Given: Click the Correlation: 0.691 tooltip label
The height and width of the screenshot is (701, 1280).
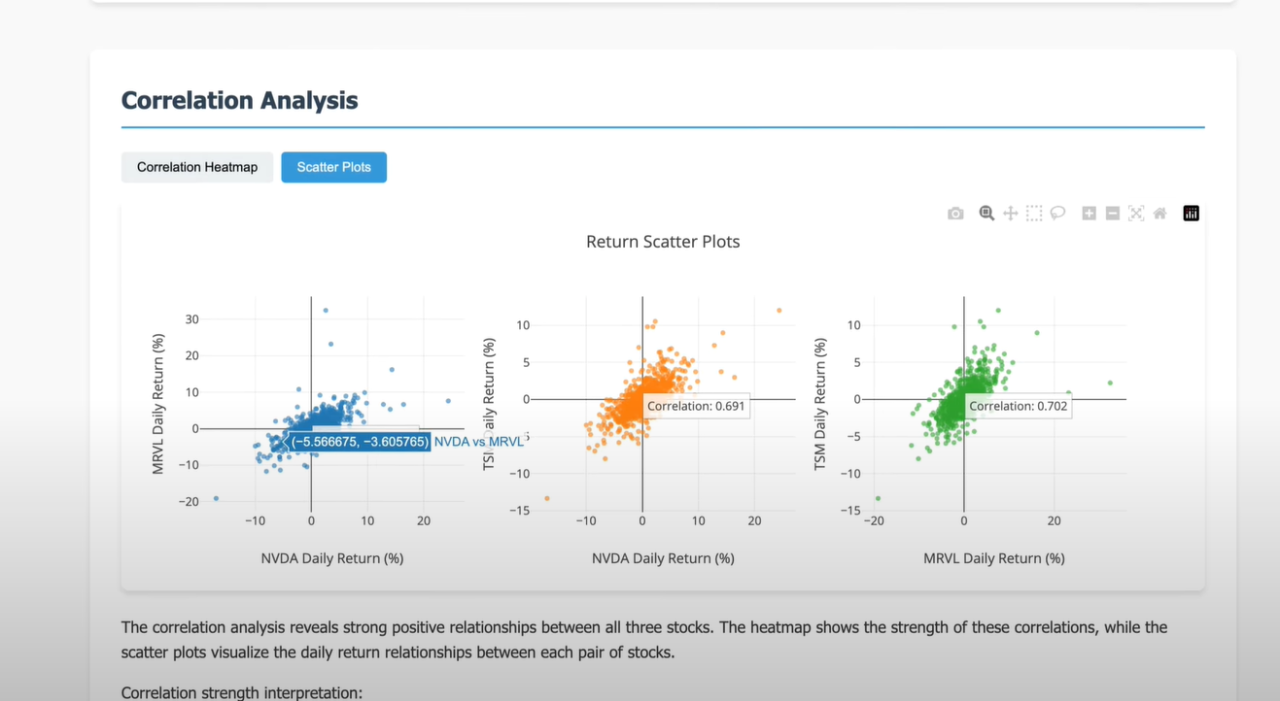Looking at the screenshot, I should (x=695, y=406).
